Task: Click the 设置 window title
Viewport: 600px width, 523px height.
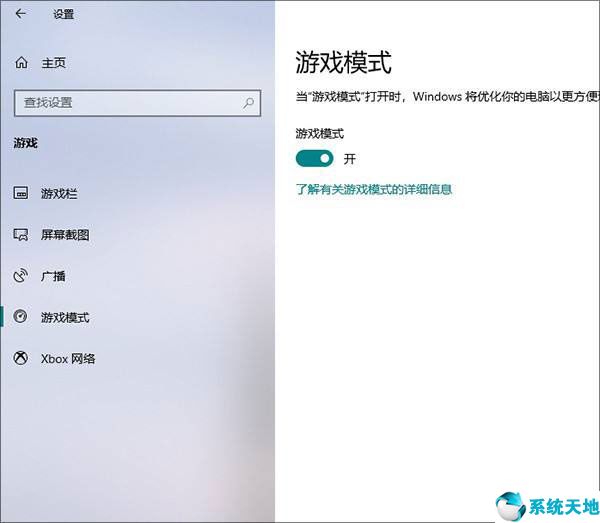Action: 64,14
